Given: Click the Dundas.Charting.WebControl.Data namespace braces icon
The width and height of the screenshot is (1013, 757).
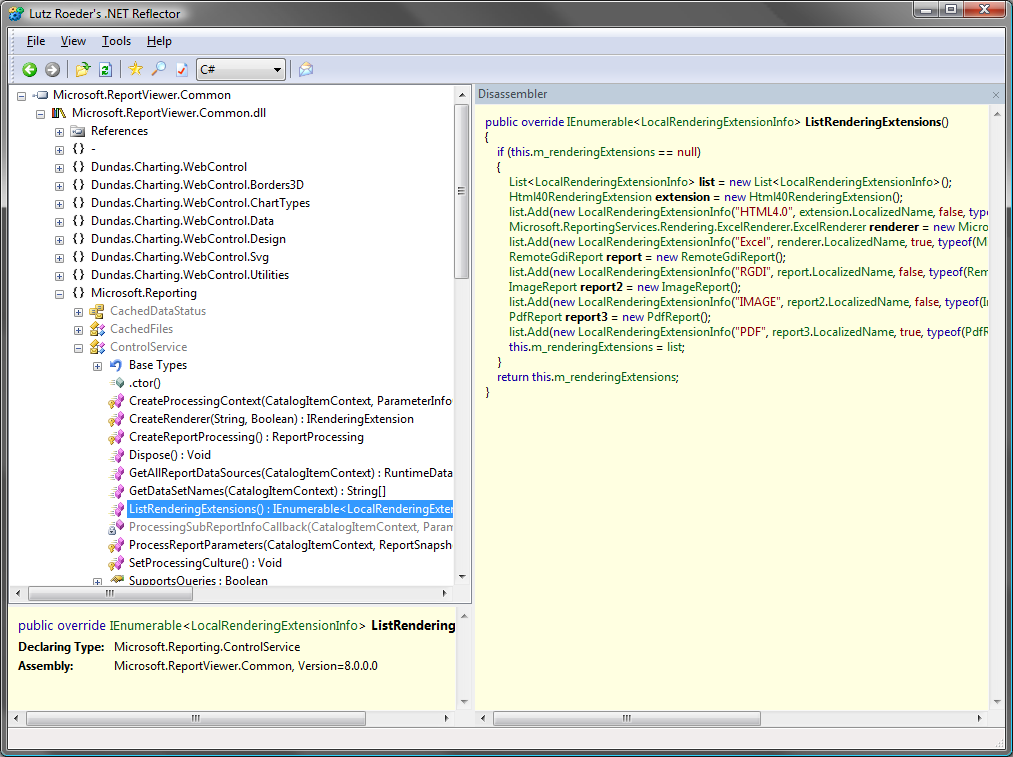Looking at the screenshot, I should (x=78, y=221).
